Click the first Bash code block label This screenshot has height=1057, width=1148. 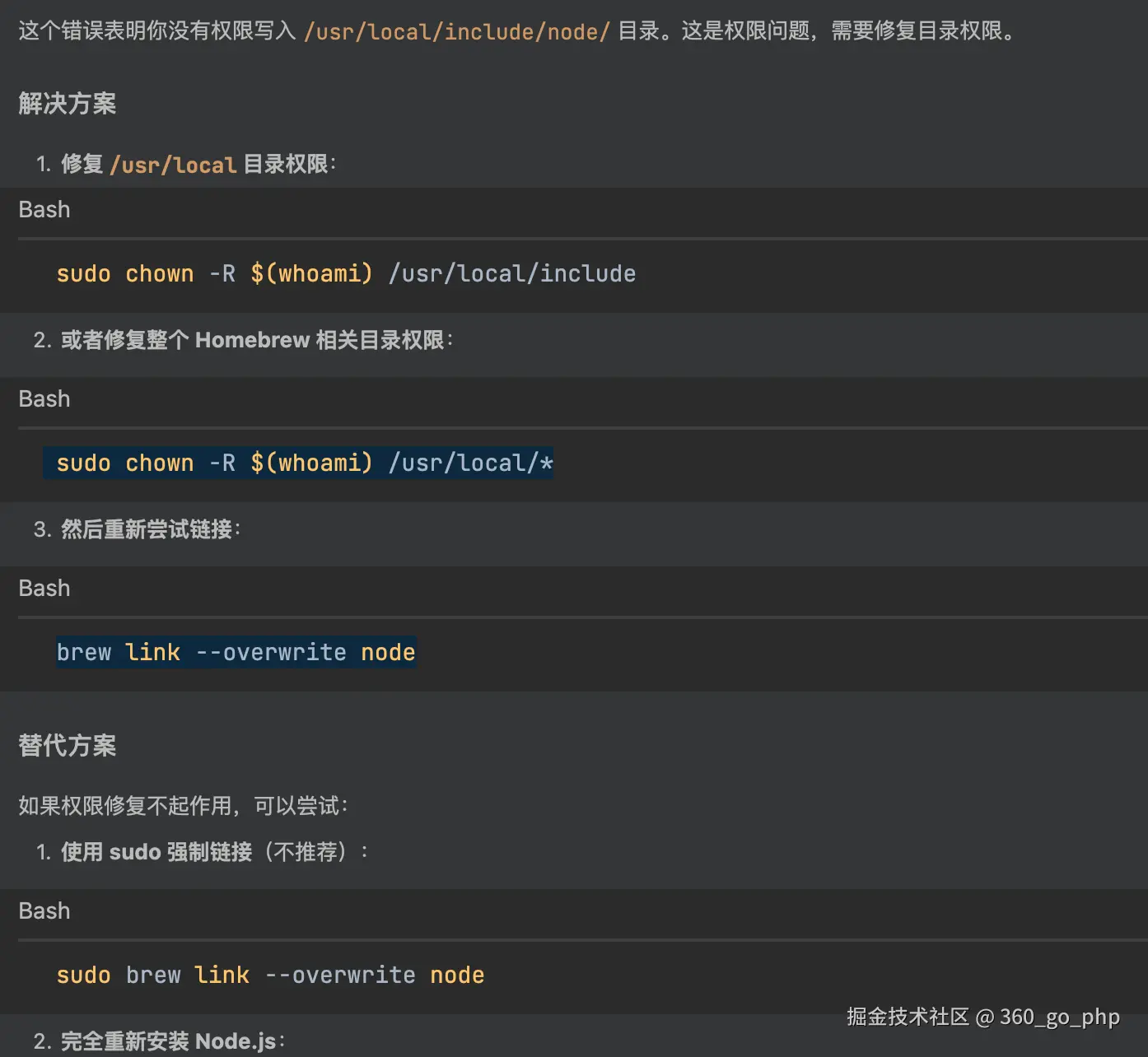pyautogui.click(x=44, y=210)
